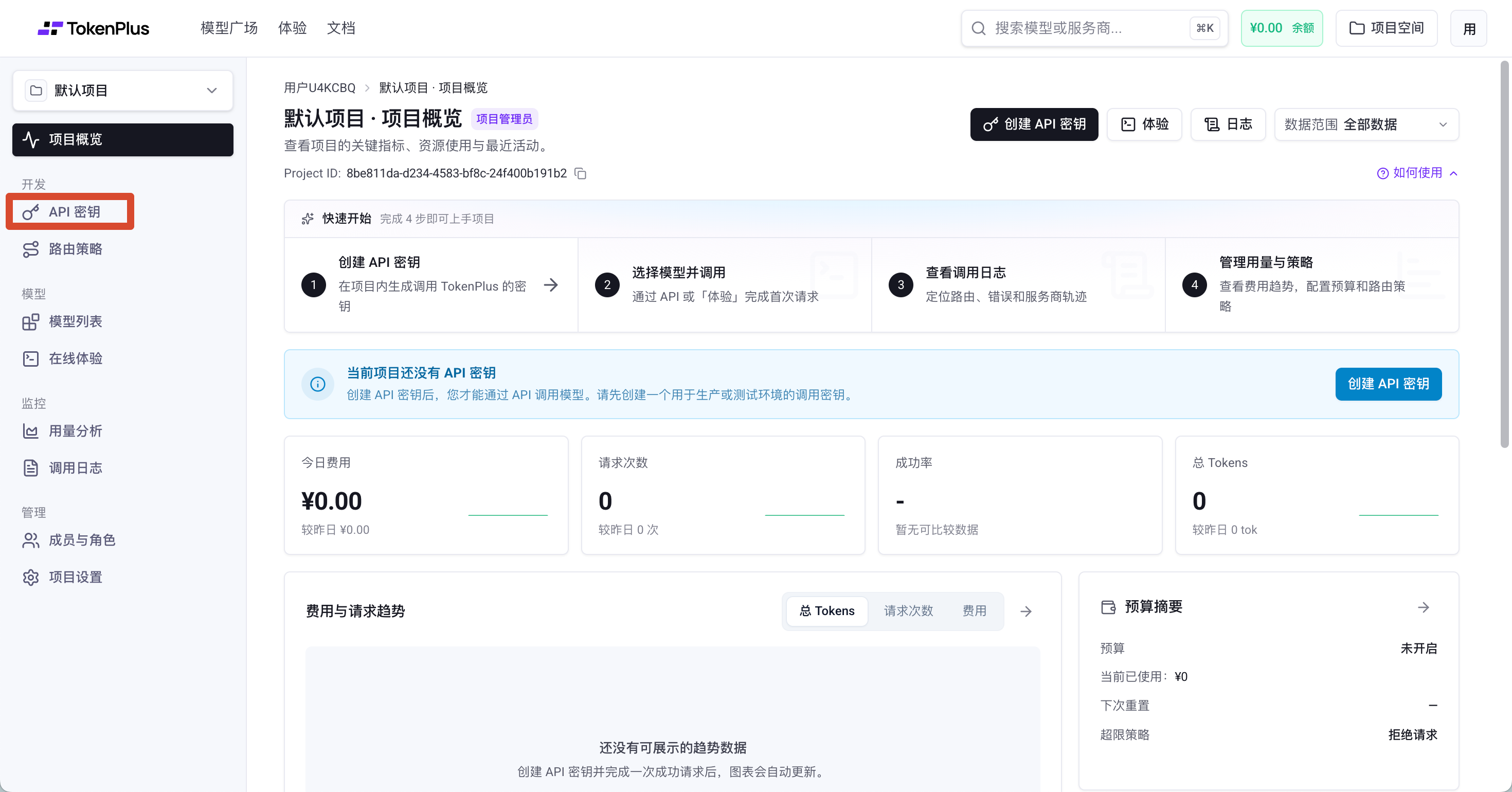Image resolution: width=1512 pixels, height=792 pixels.
Task: Click 用户U4KCBQ in the breadcrumb
Action: (320, 87)
